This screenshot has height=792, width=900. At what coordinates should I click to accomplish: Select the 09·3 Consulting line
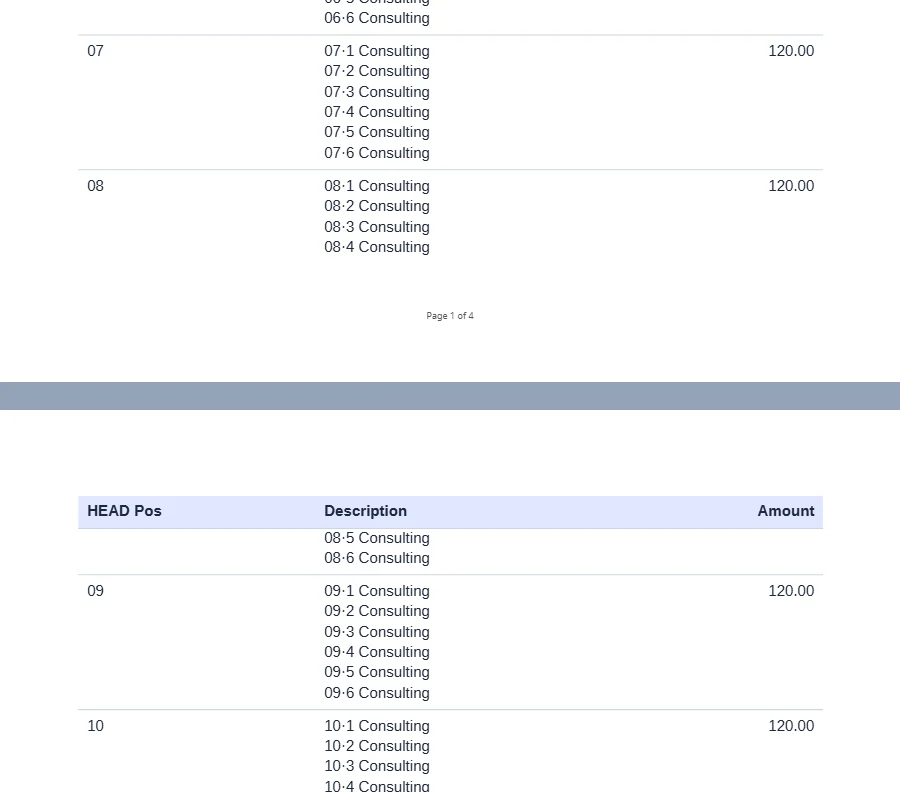tap(377, 632)
